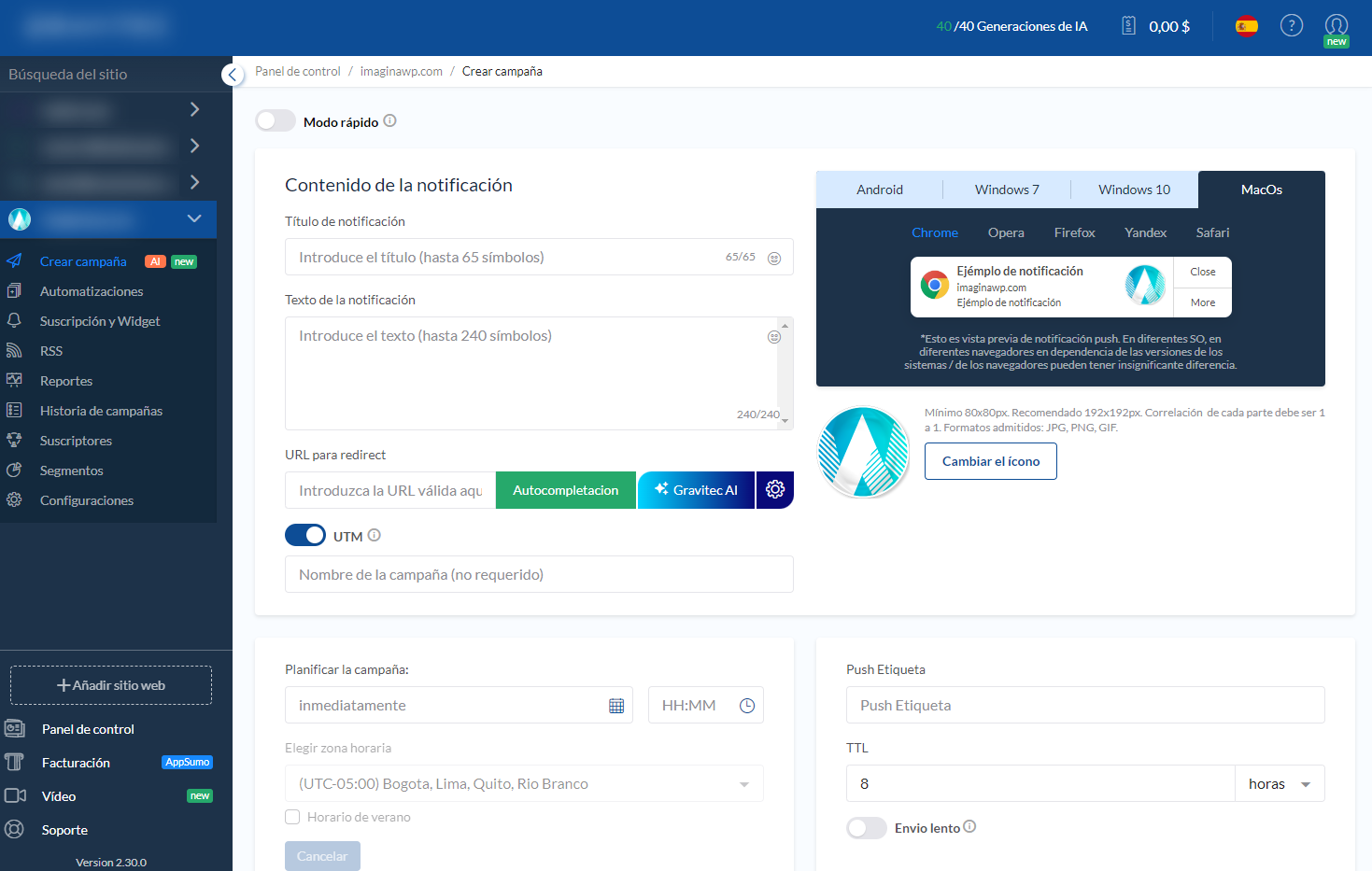Collapse sidebar with the left arrow icon
Viewport: 1372px width, 871px height.
point(233,75)
